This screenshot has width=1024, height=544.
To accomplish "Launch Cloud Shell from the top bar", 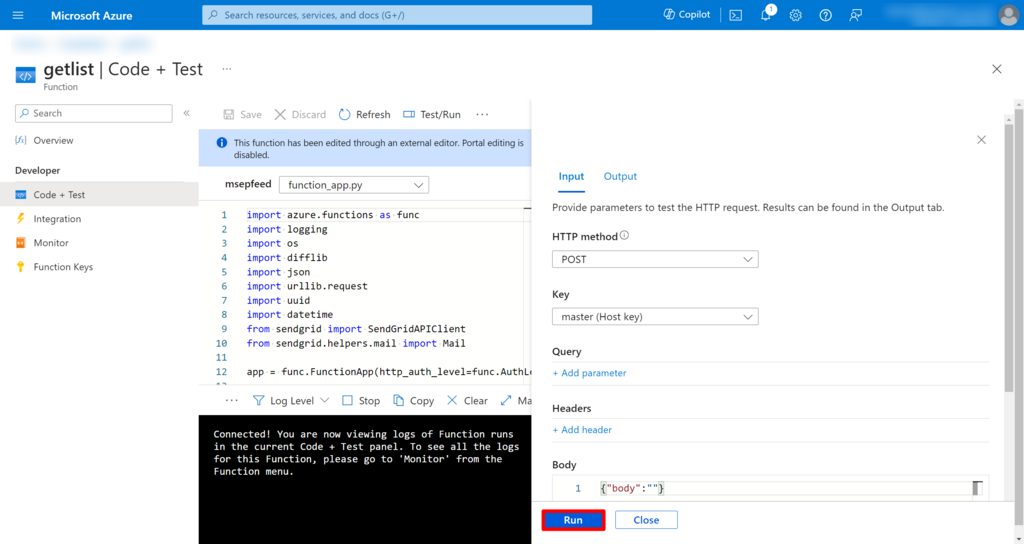I will pyautogui.click(x=736, y=15).
